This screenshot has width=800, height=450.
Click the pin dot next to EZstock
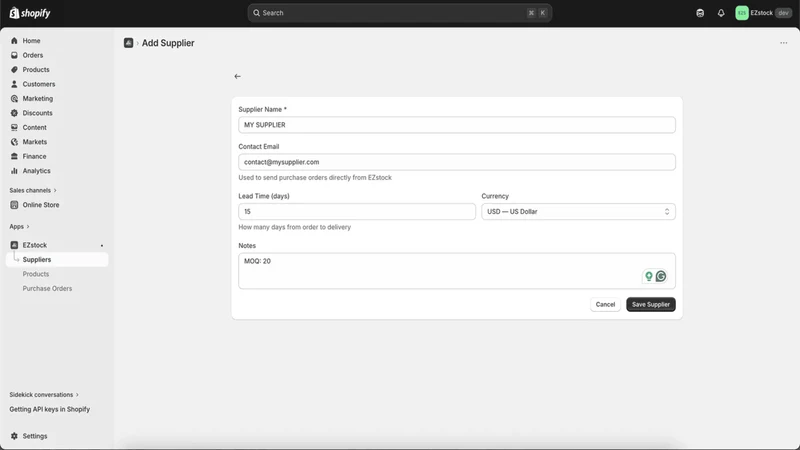click(x=102, y=245)
